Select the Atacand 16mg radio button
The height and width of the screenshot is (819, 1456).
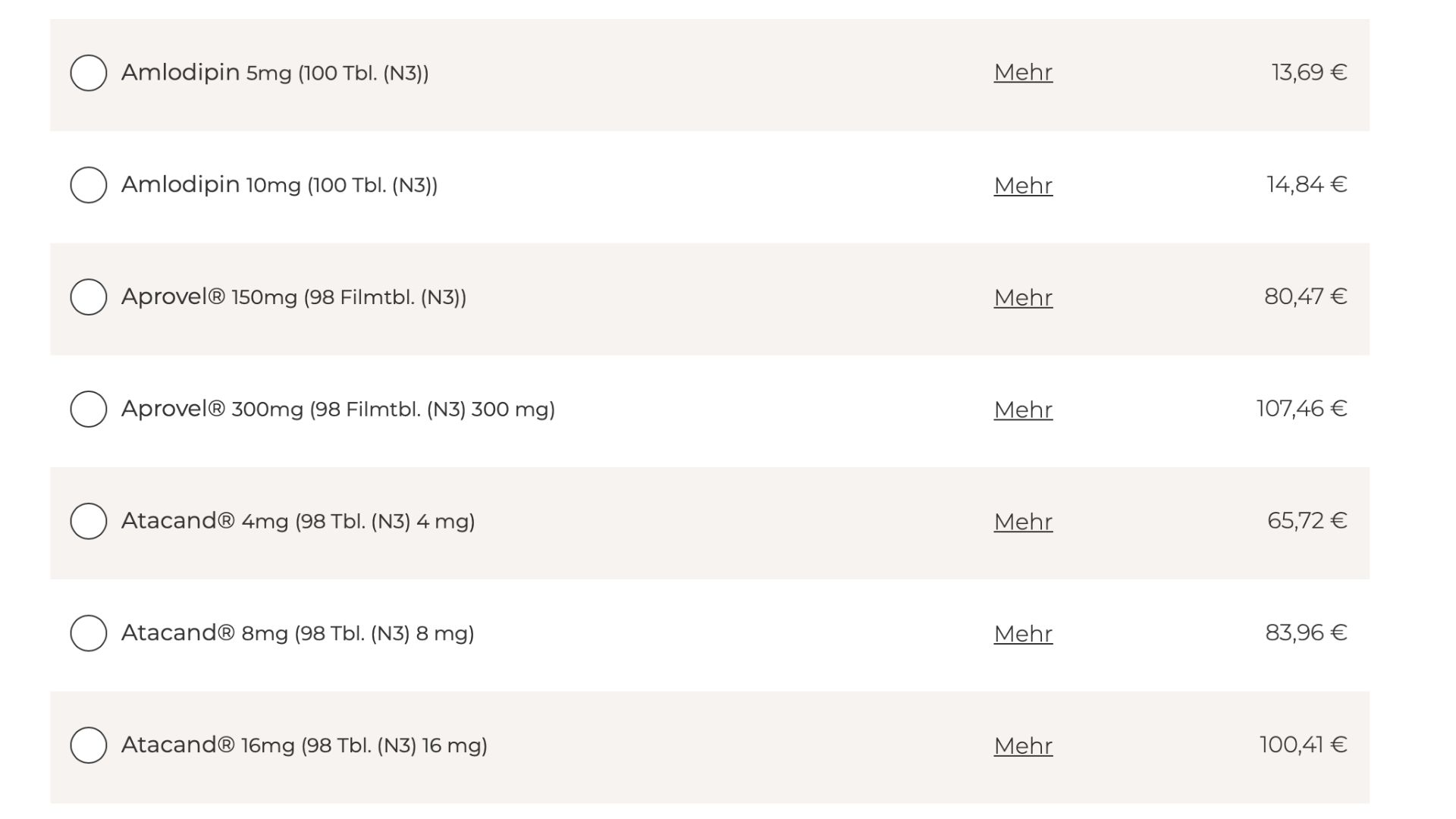[88, 745]
